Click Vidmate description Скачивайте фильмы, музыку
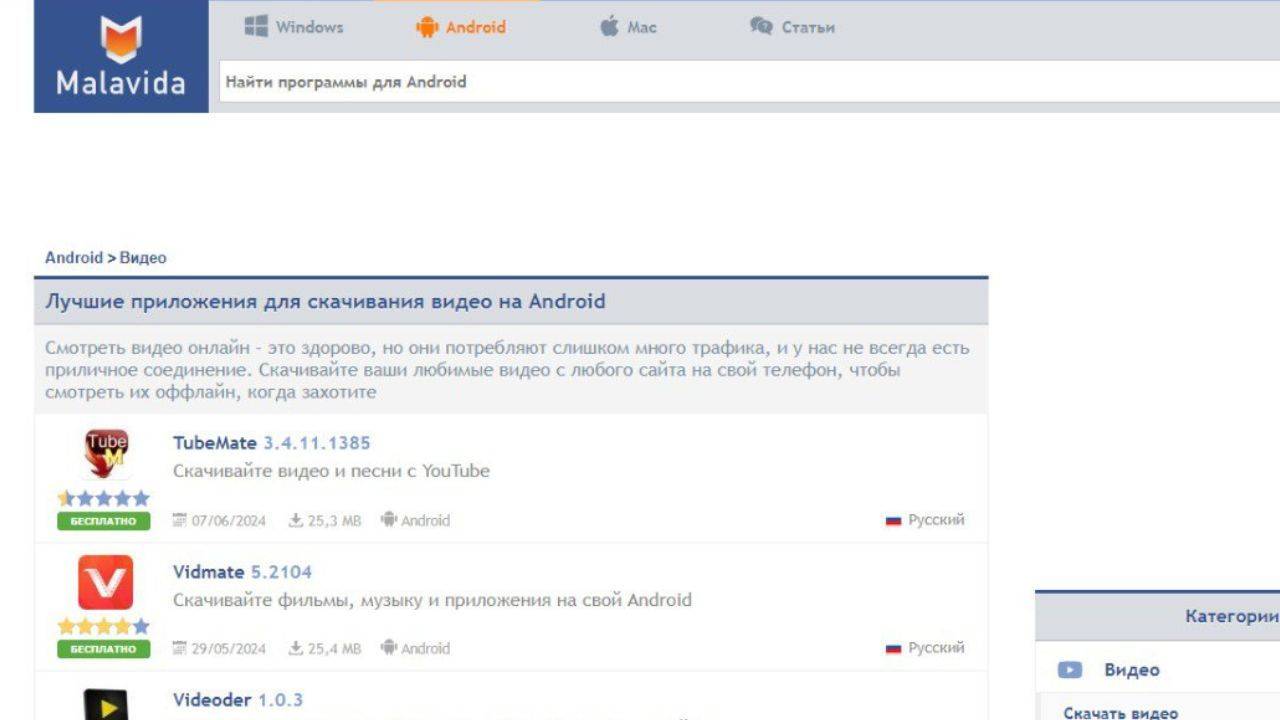Screen dimensions: 1280x720 (x=432, y=600)
